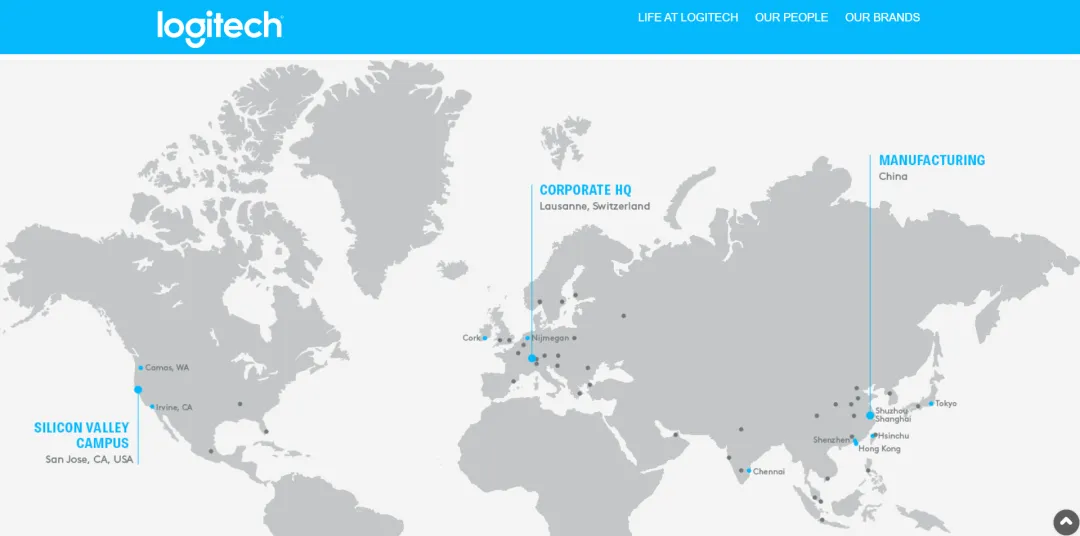
Task: Select the Tokyo location dot
Action: [931, 404]
